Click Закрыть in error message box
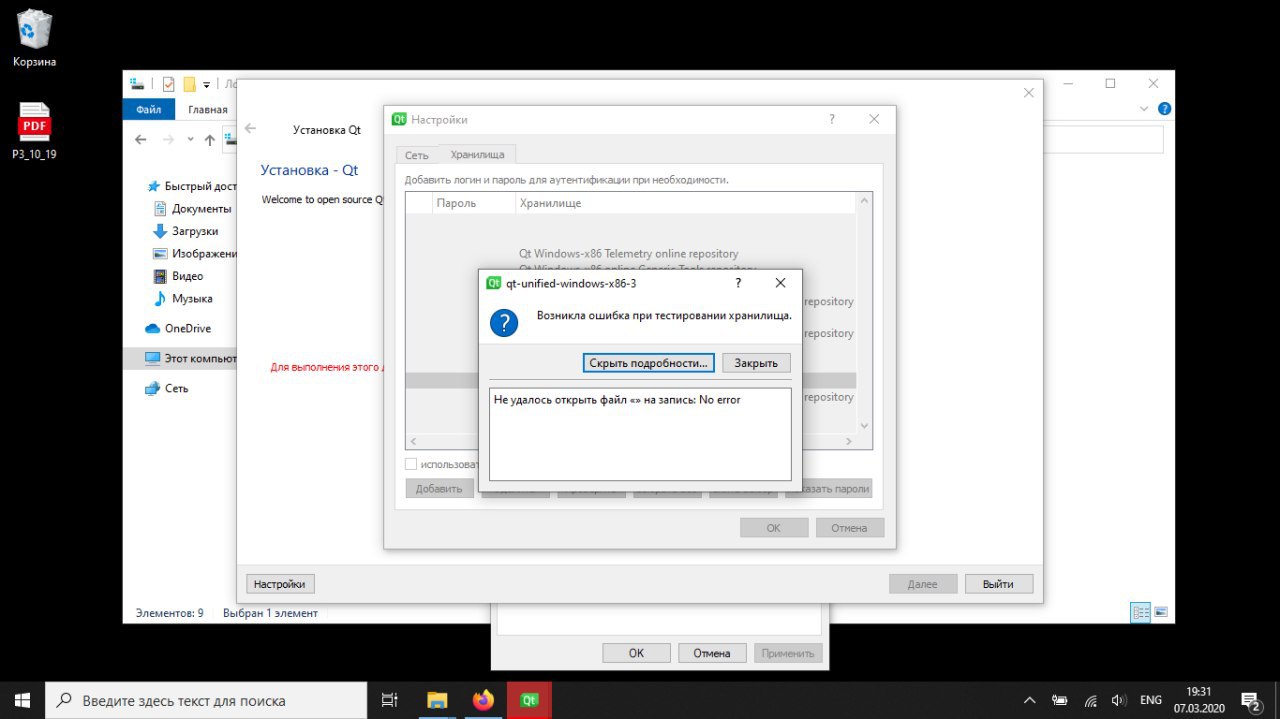1280x719 pixels. coord(756,362)
